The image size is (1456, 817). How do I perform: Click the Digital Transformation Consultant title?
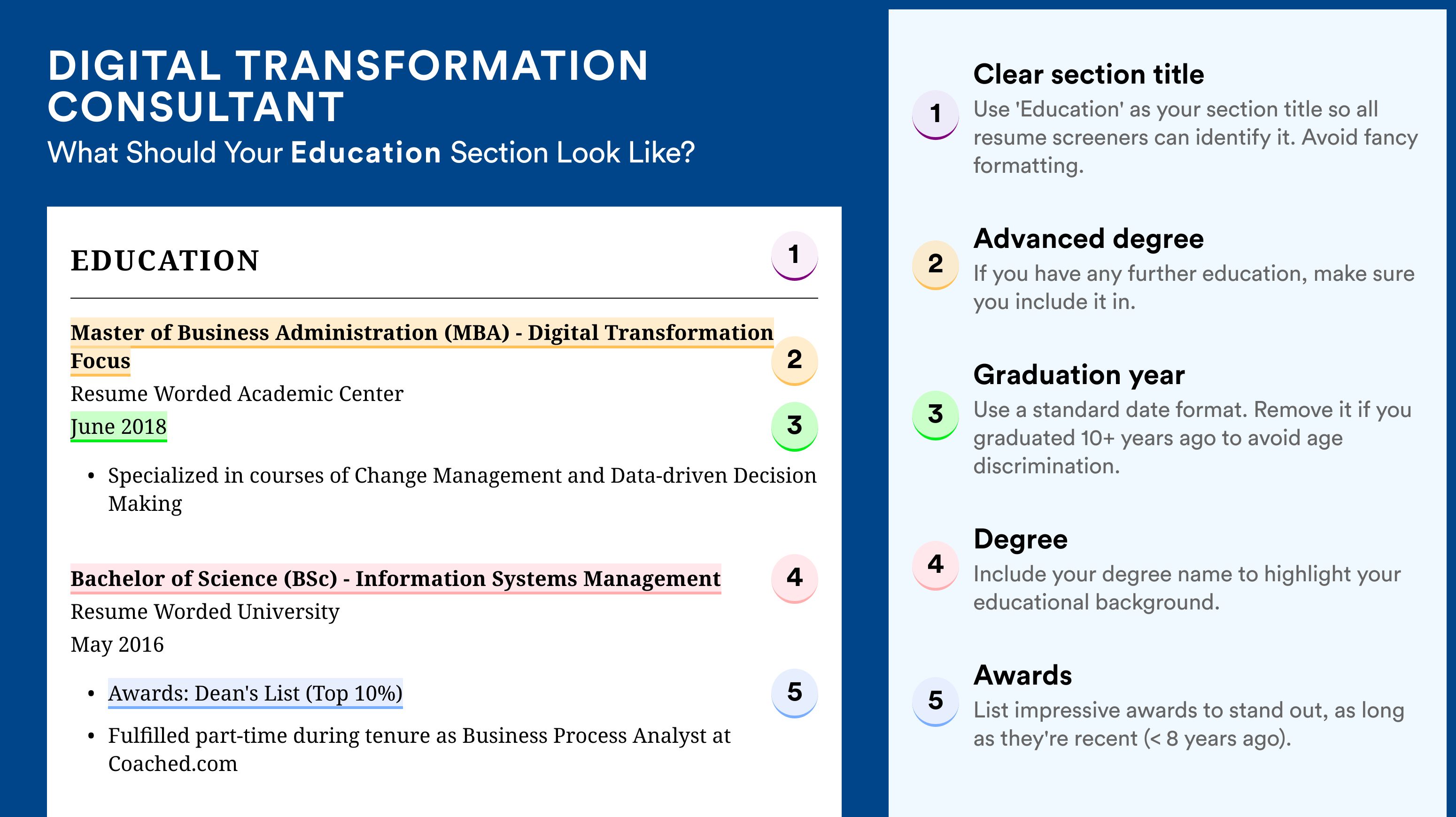[x=348, y=86]
